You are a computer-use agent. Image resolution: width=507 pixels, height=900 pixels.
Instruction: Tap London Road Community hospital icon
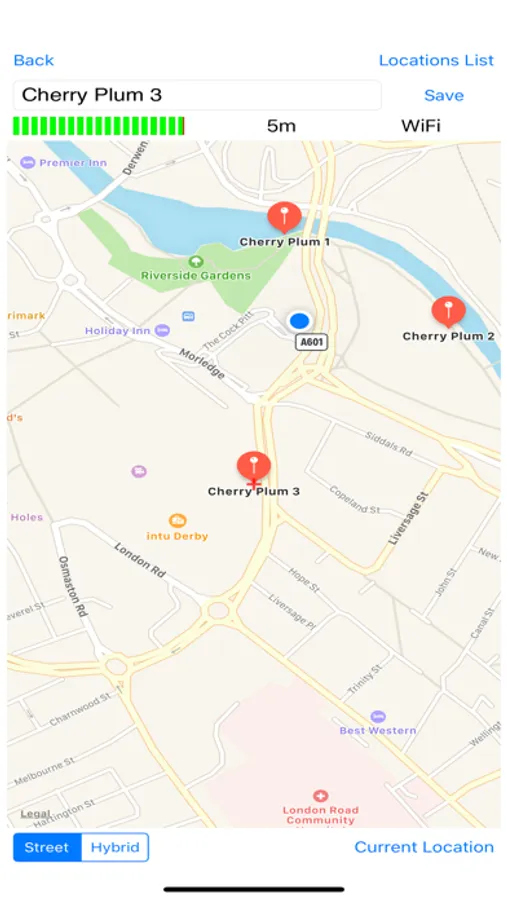tap(320, 796)
